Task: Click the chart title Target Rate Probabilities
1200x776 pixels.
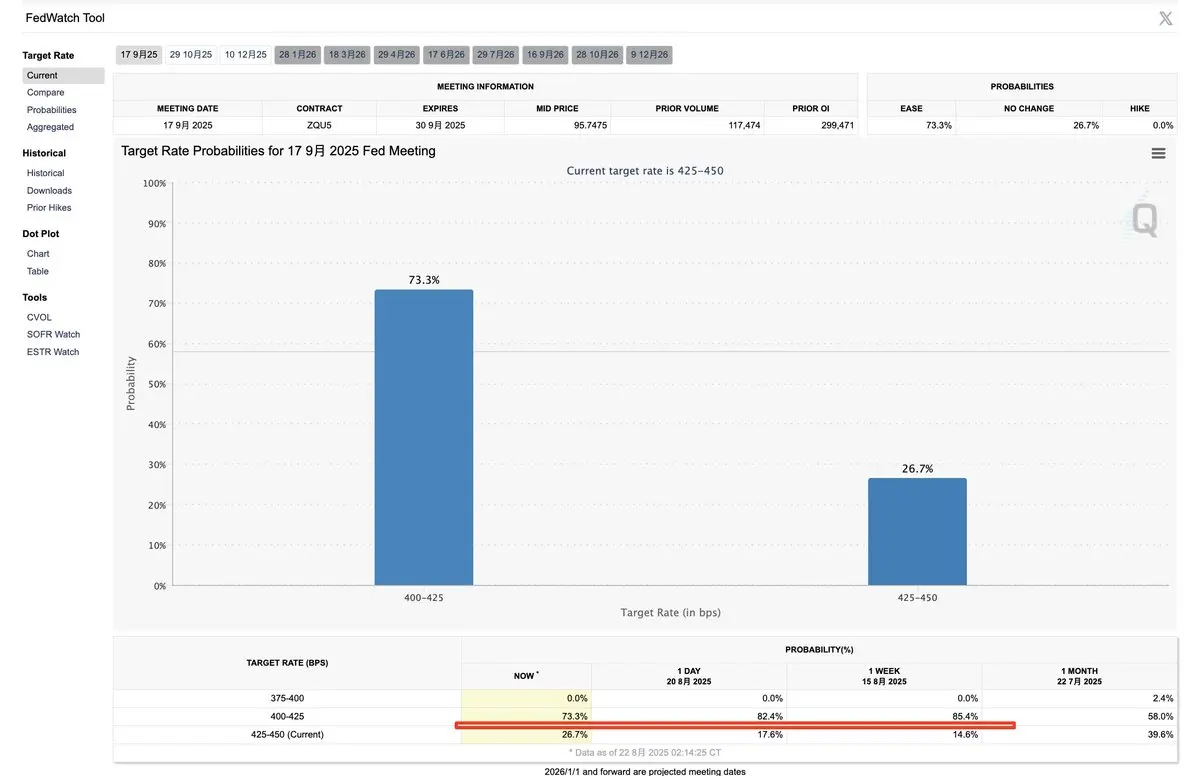Action: click(278, 151)
